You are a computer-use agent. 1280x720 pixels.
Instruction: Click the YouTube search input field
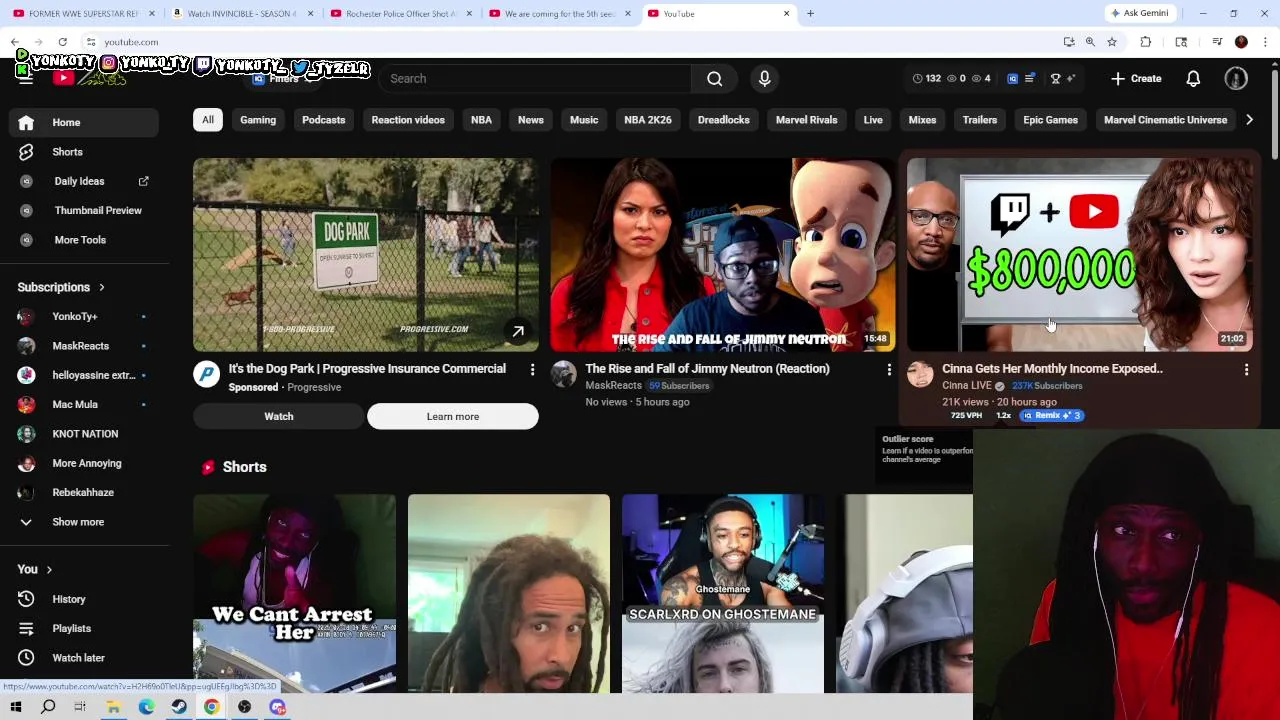(x=535, y=79)
